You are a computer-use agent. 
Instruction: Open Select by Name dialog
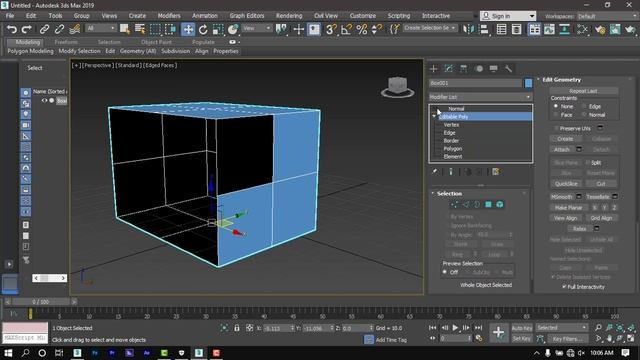coord(140,29)
